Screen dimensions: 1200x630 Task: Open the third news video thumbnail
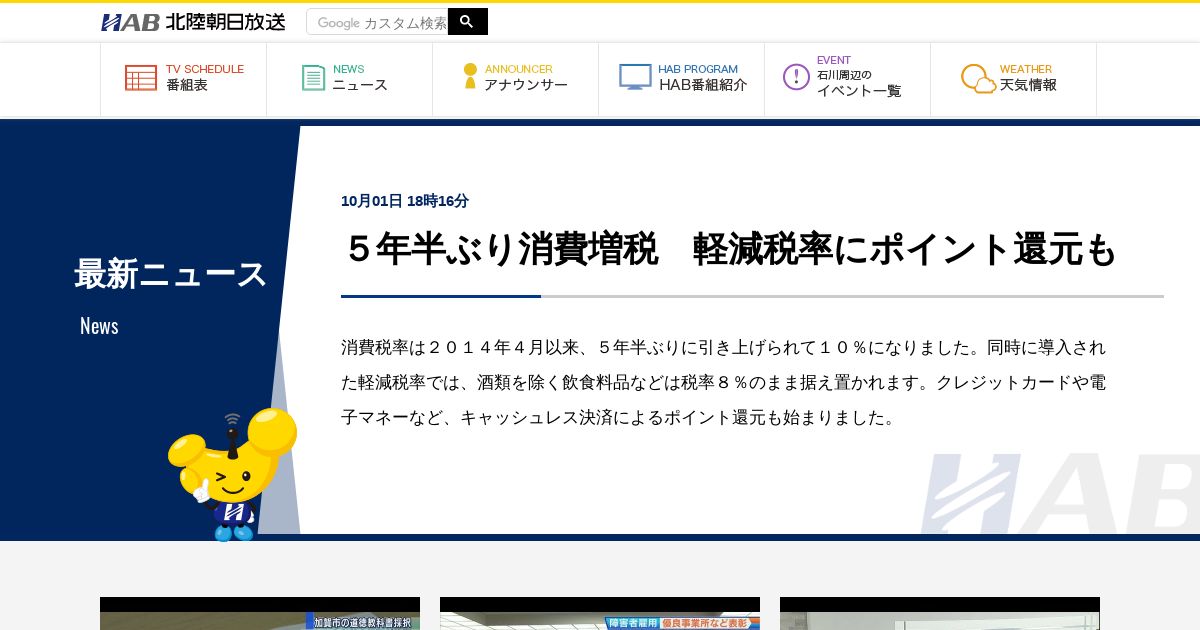tap(940, 613)
